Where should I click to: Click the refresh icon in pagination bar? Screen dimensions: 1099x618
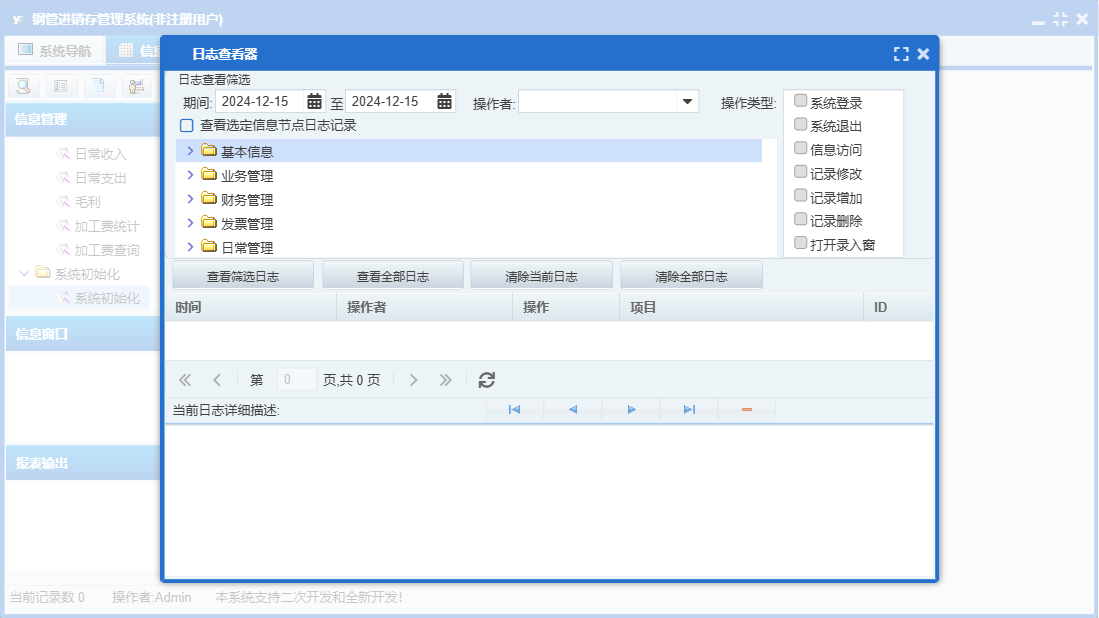486,380
